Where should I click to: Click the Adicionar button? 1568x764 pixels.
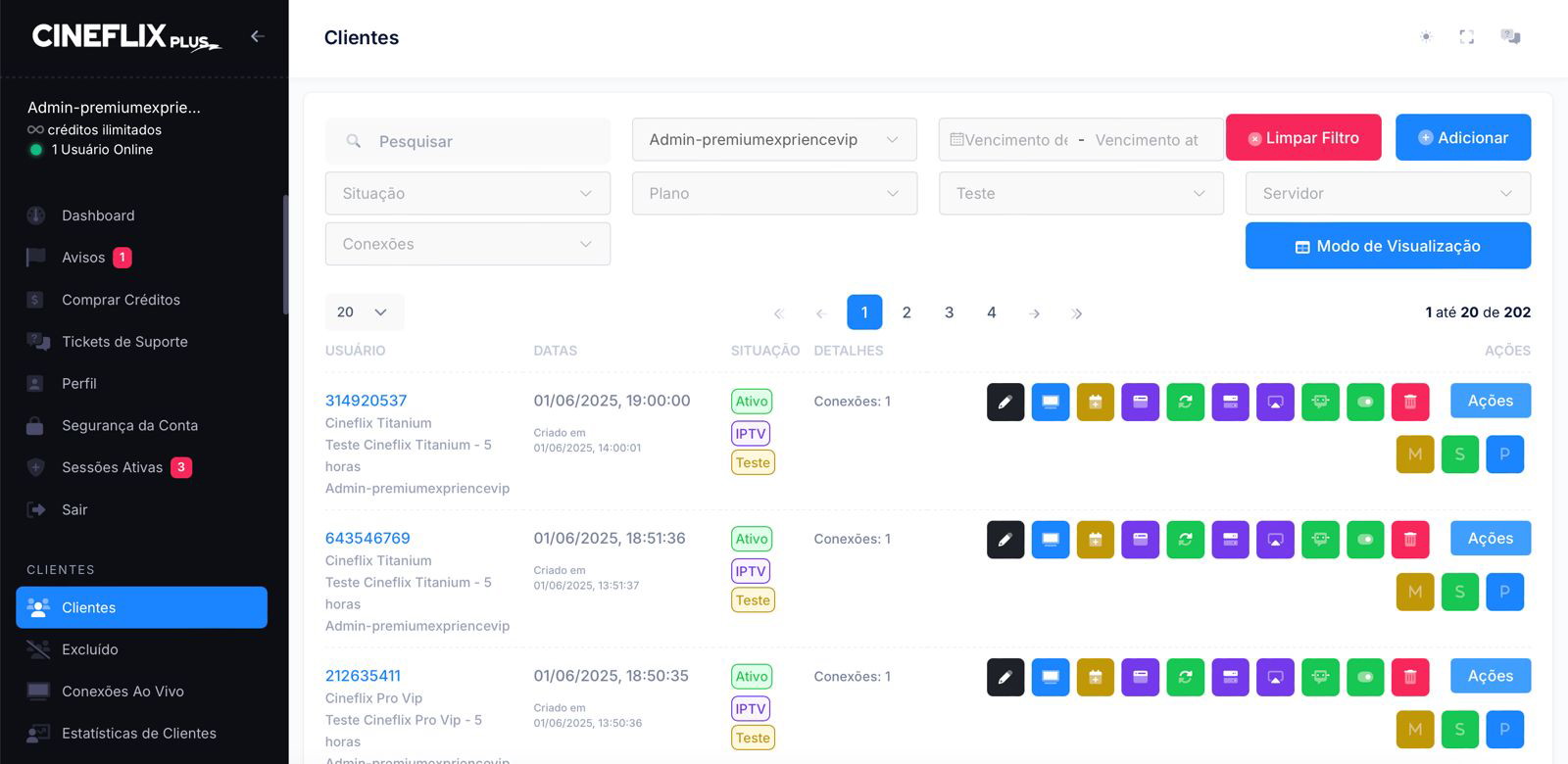pos(1462,138)
